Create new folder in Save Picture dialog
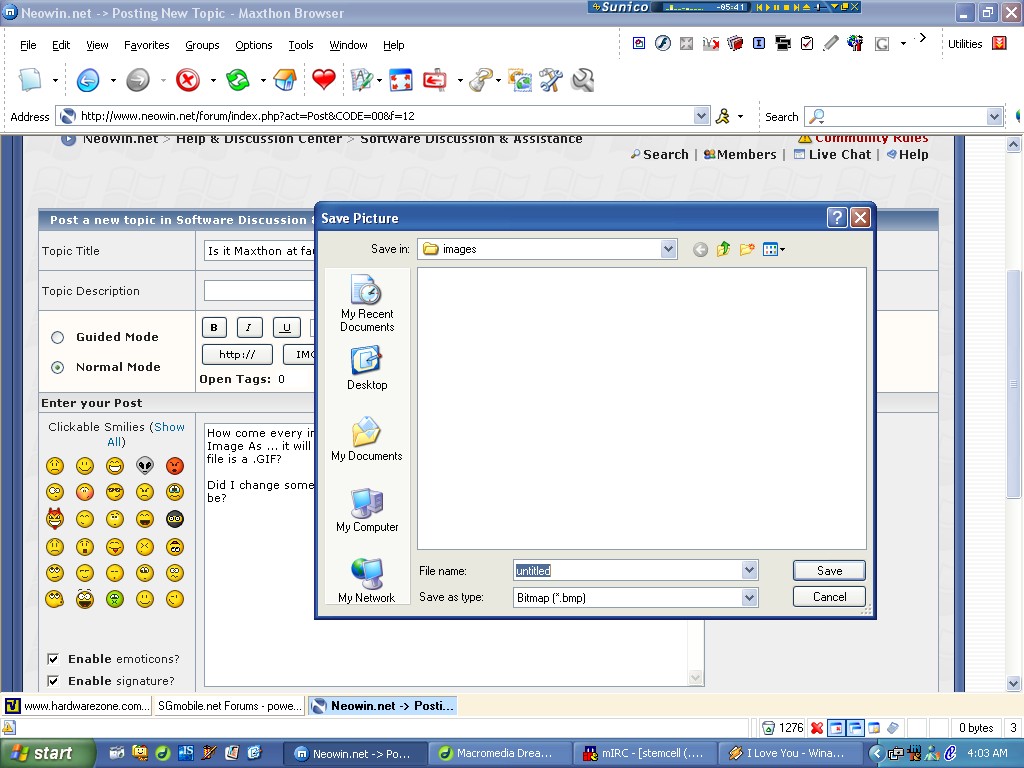This screenshot has width=1024, height=768. [746, 250]
